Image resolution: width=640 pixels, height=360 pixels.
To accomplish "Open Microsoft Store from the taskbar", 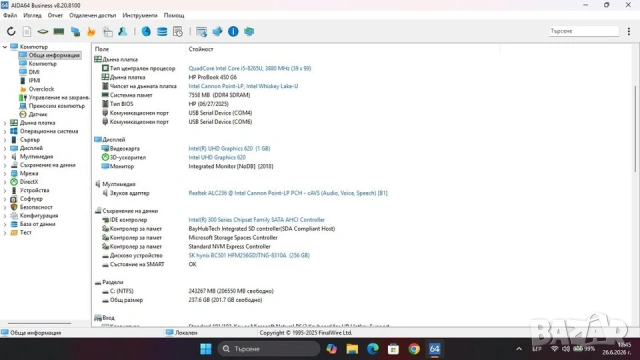I will pos(393,349).
